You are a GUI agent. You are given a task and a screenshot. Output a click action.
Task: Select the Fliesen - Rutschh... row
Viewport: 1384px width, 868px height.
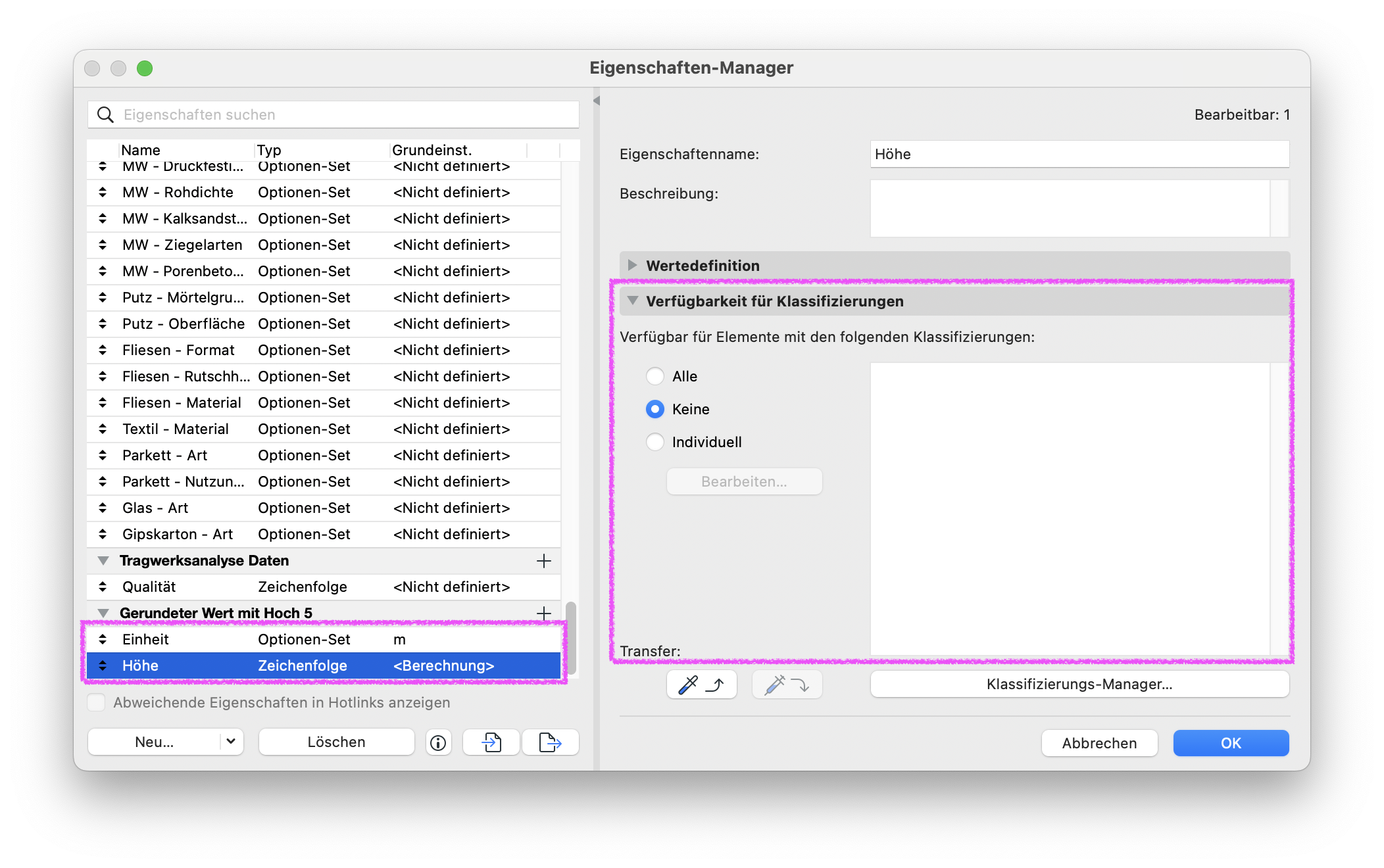(324, 376)
